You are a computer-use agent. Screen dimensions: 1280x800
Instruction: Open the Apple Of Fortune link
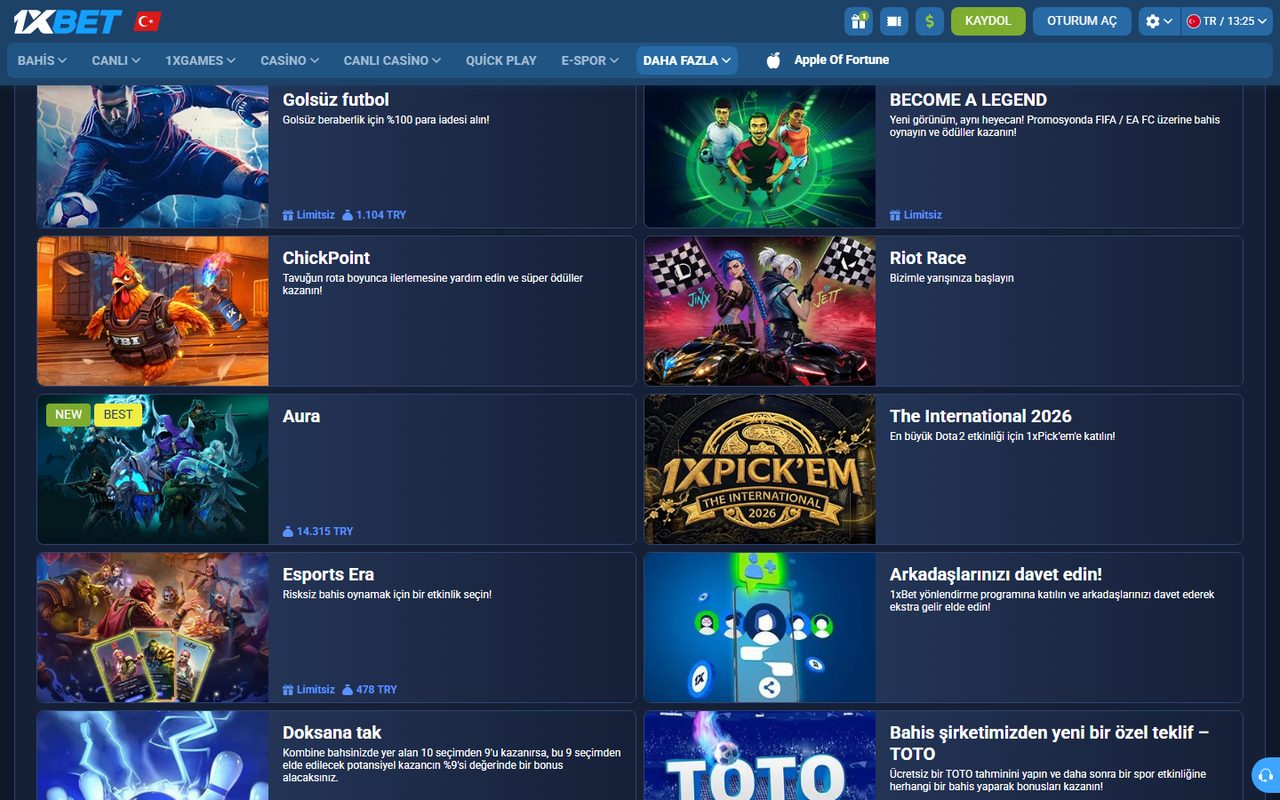coord(841,60)
